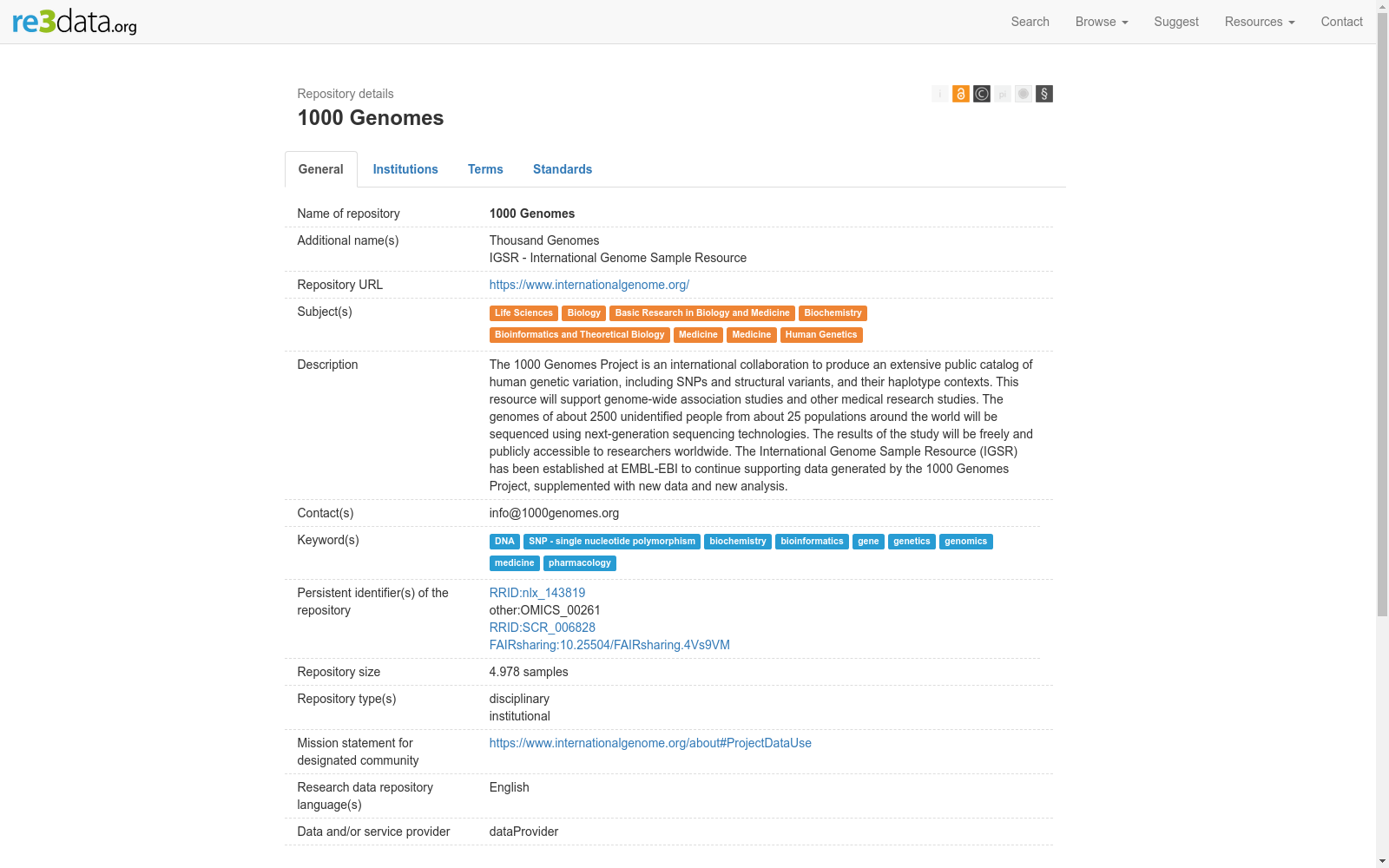Click the 'Repository details' label
The width and height of the screenshot is (1389, 868).
[346, 94]
